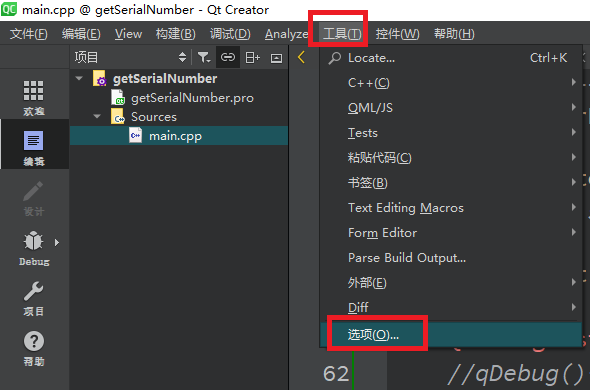This screenshot has height=390, width=590.
Task: Collapse the Sources folder
Action: [x=97, y=116]
